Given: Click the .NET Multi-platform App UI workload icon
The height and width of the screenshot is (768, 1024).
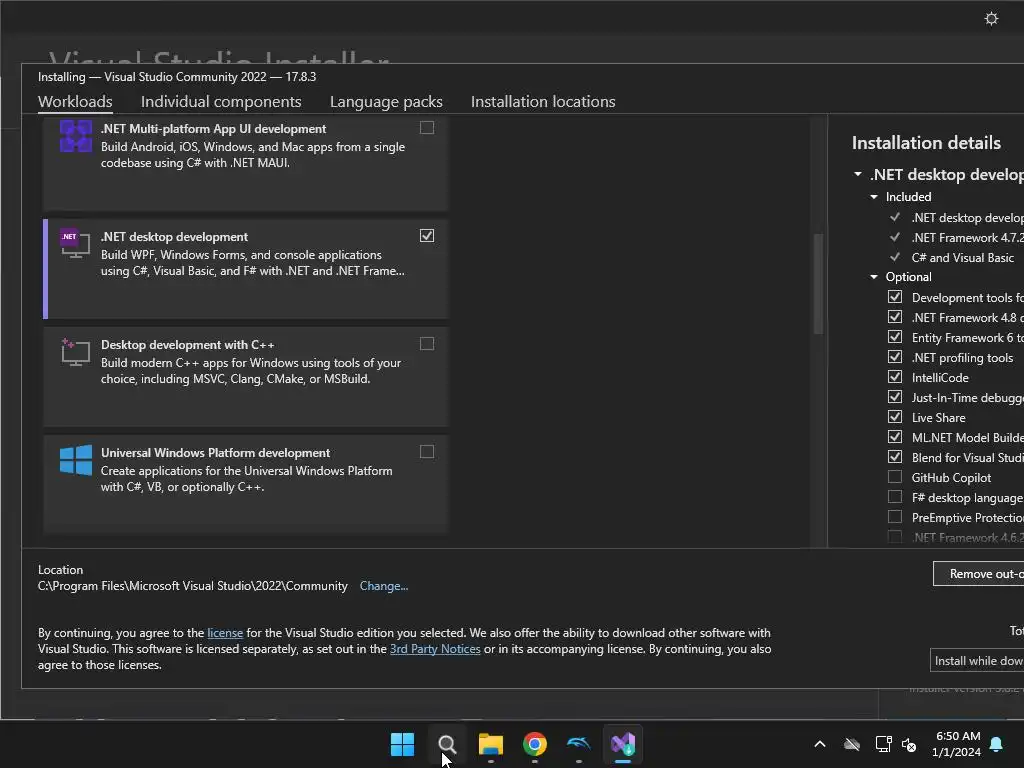Looking at the screenshot, I should 76,136.
